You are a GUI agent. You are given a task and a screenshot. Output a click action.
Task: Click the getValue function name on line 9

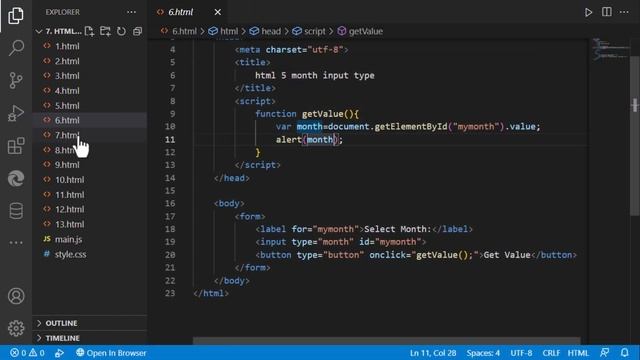tap(322, 114)
